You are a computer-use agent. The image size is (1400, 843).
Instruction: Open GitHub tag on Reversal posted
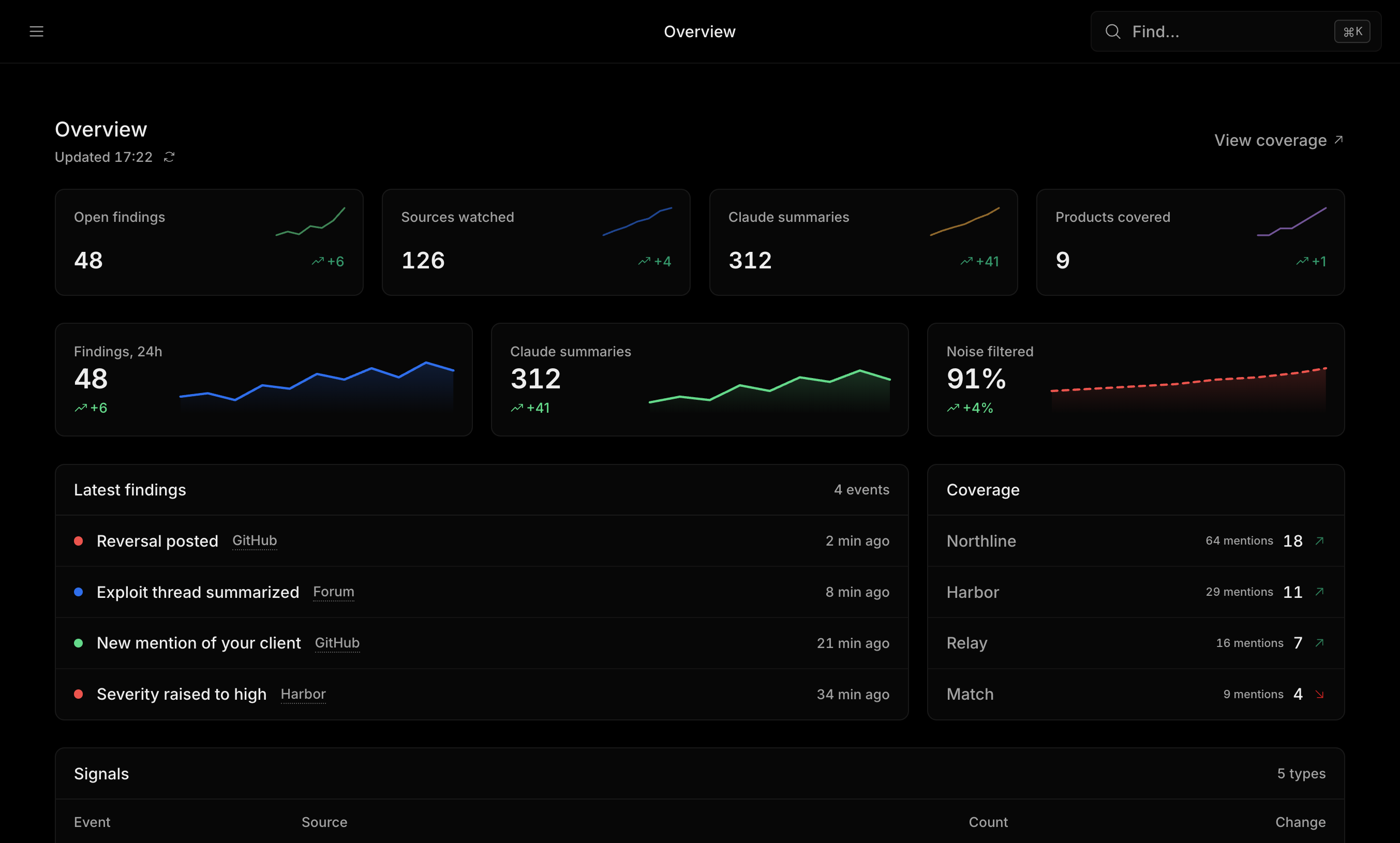click(255, 541)
